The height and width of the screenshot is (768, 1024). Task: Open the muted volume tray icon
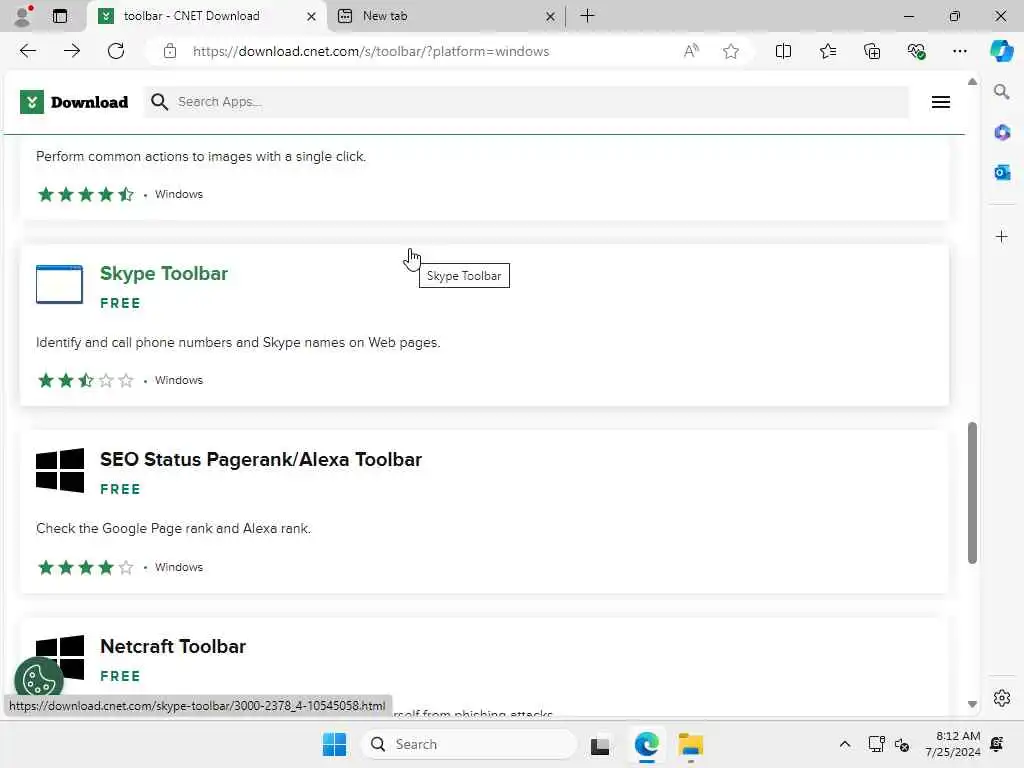pyautogui.click(x=902, y=744)
